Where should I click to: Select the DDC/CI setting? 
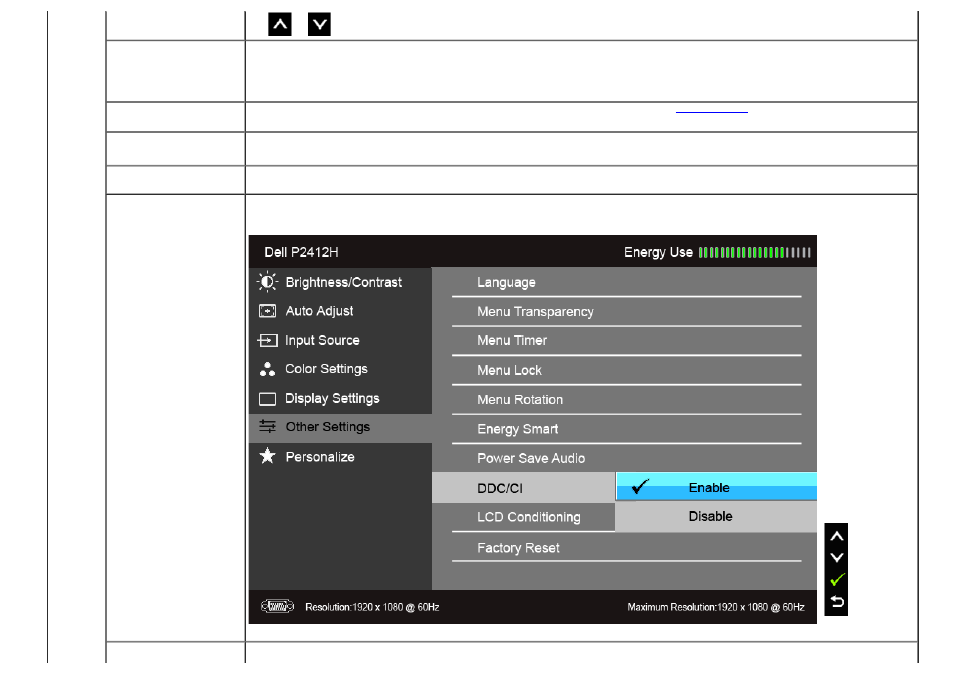click(523, 488)
